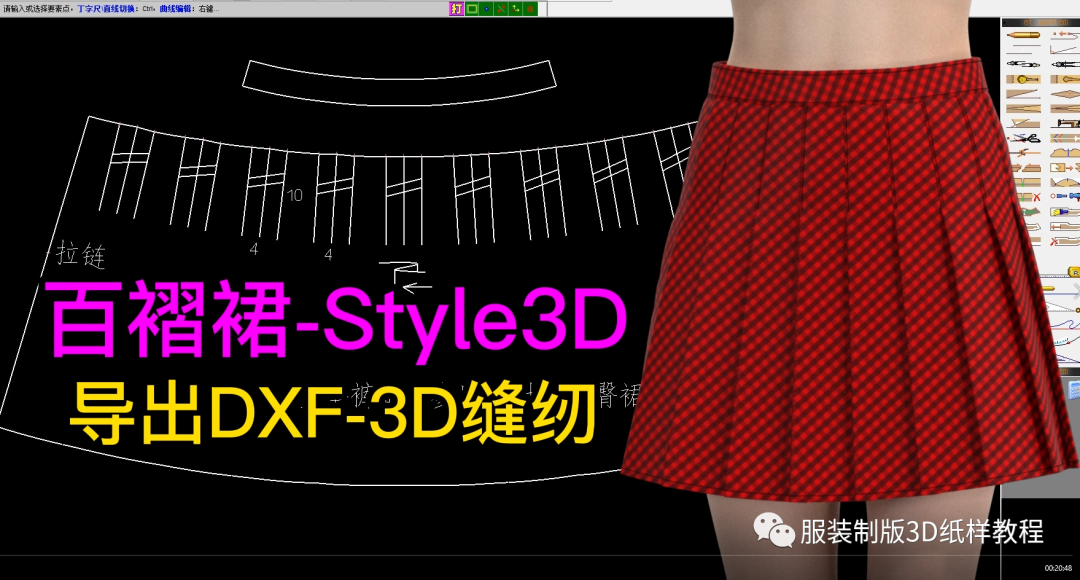
Task: Select the arrow line tool beside the pencil
Action: click(1066, 35)
